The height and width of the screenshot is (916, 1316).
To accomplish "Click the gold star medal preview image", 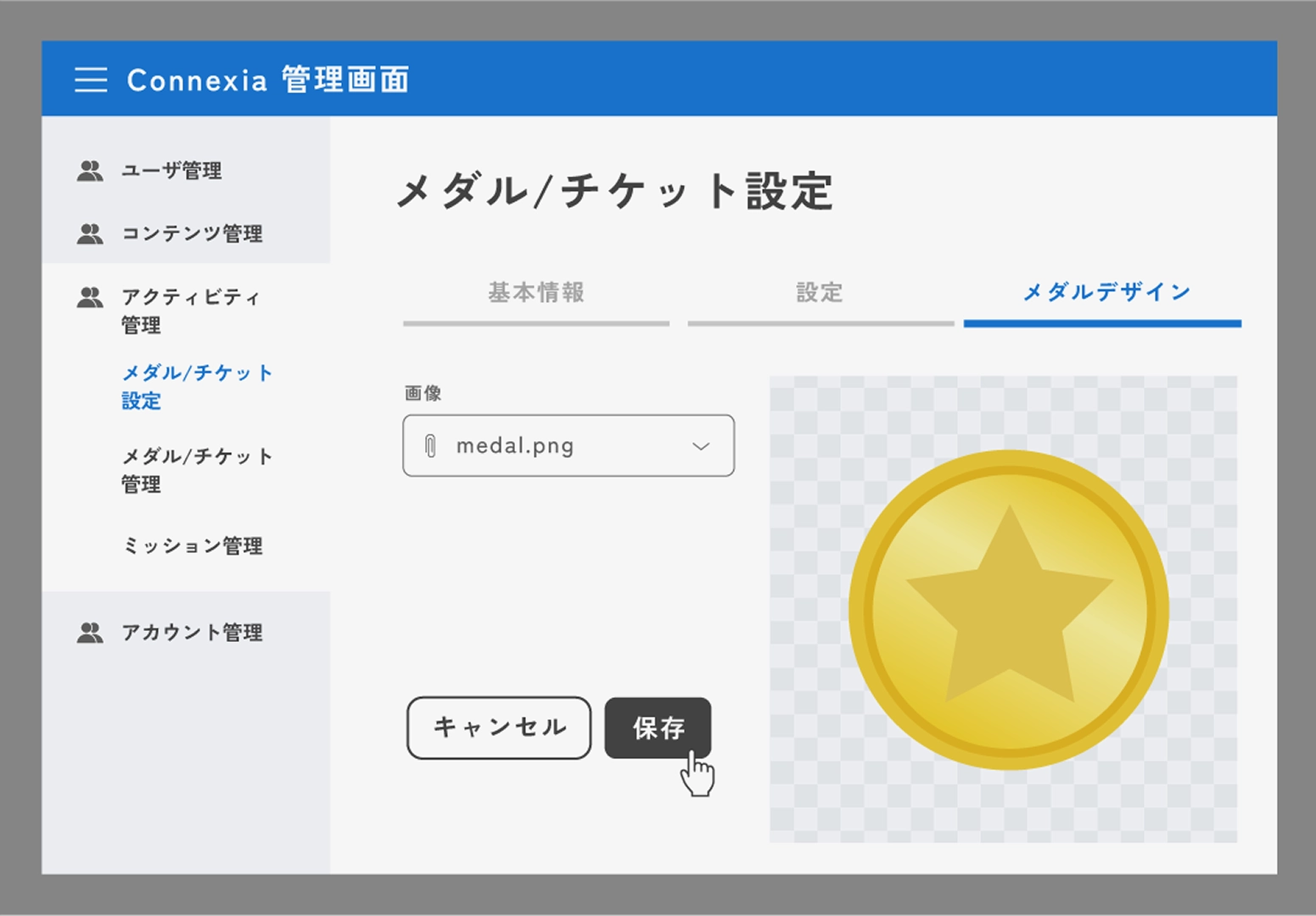I will coord(1009,610).
